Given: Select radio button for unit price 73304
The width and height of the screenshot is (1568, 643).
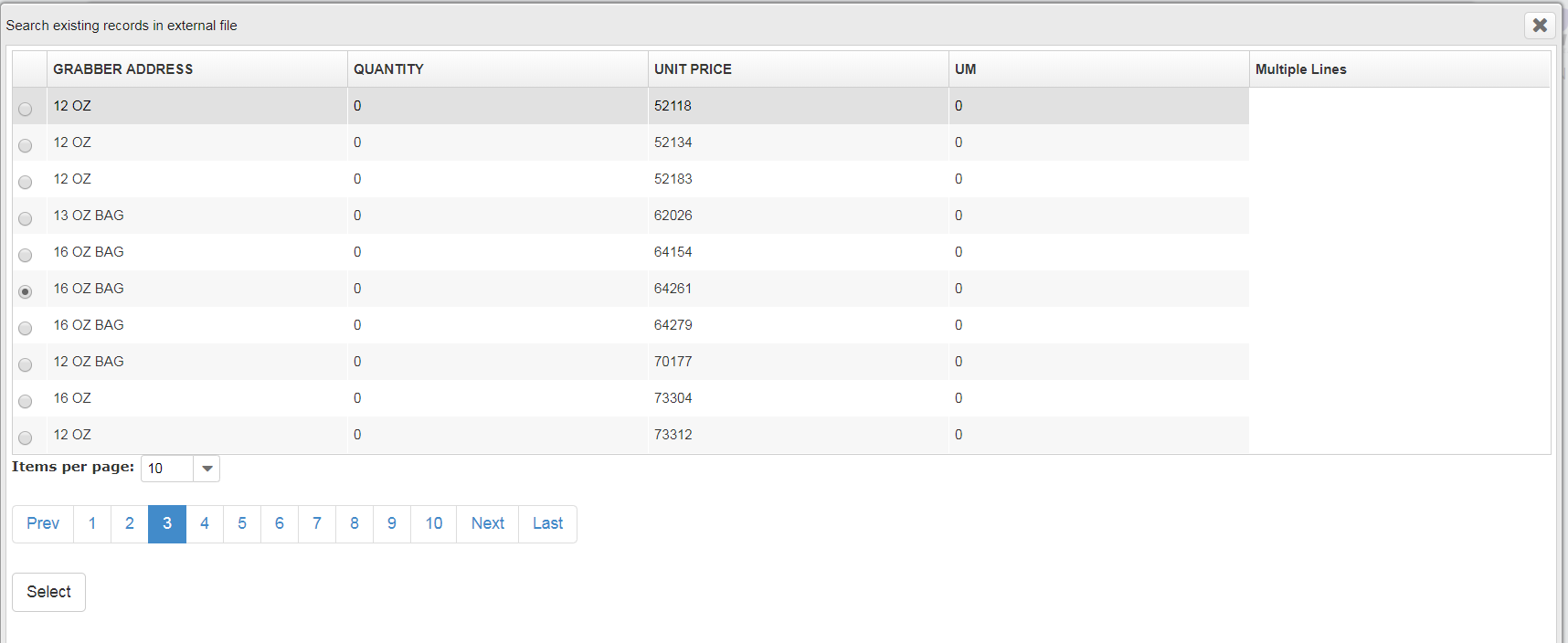Looking at the screenshot, I should point(26,401).
